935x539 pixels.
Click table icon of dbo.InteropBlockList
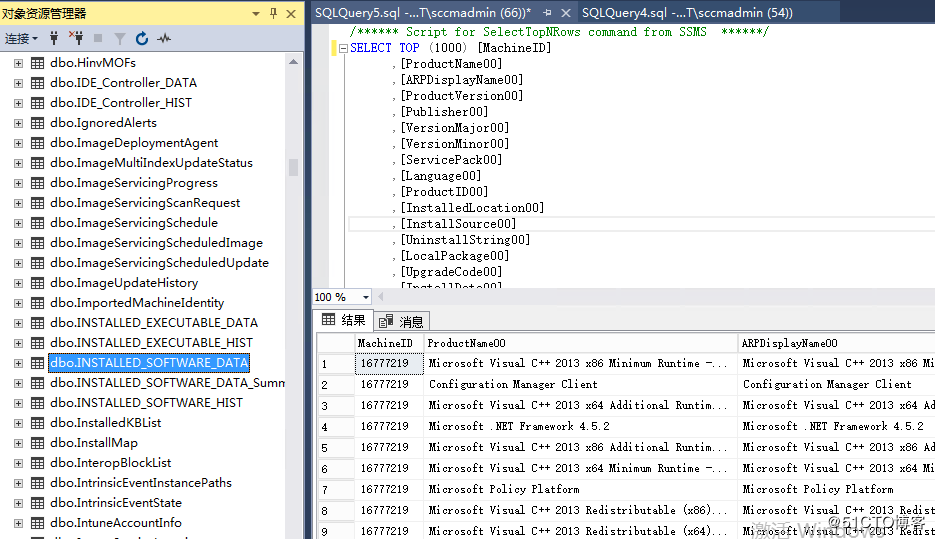click(38, 463)
